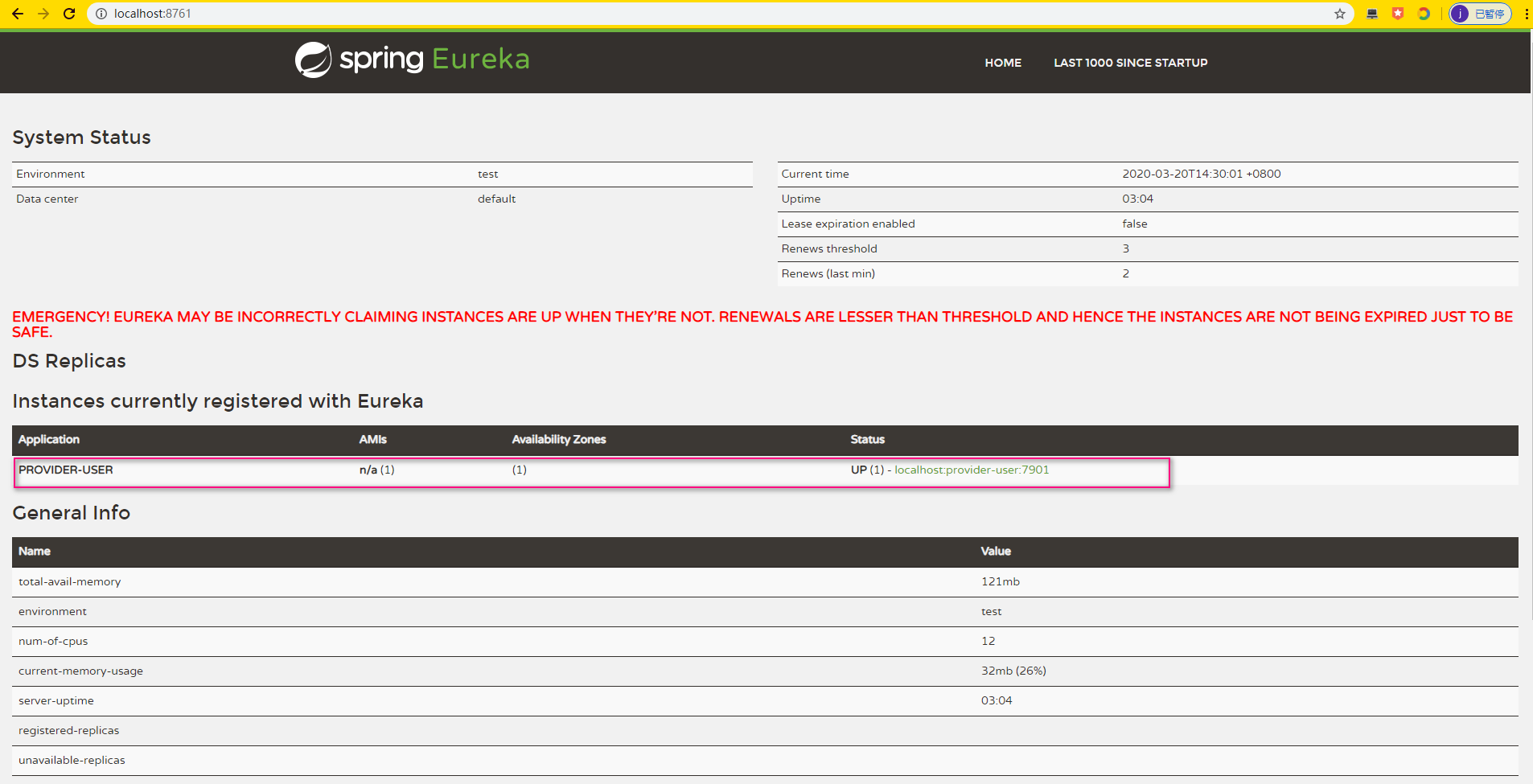Navigate back using the browser back arrow

coord(17,13)
